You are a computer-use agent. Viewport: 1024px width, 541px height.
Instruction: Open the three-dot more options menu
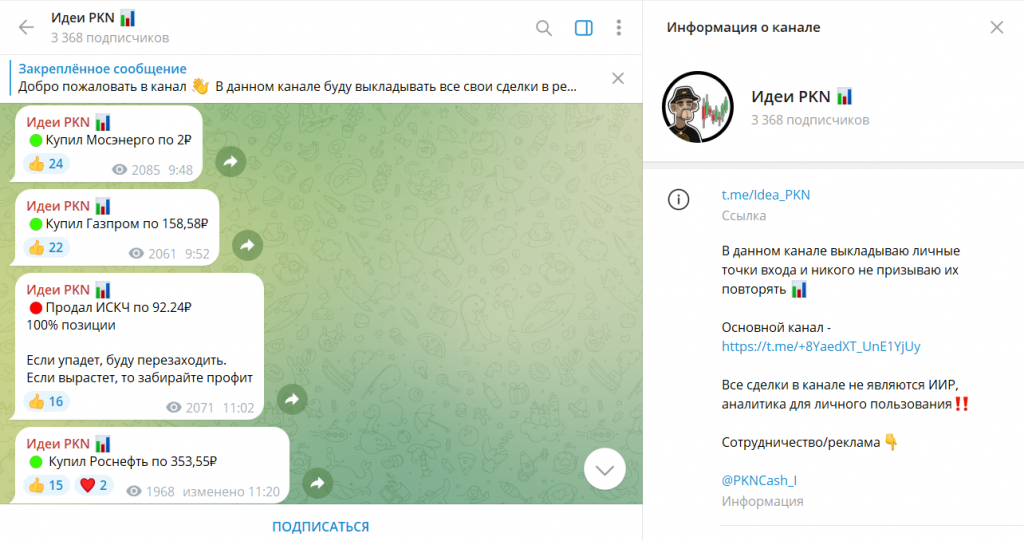click(618, 27)
